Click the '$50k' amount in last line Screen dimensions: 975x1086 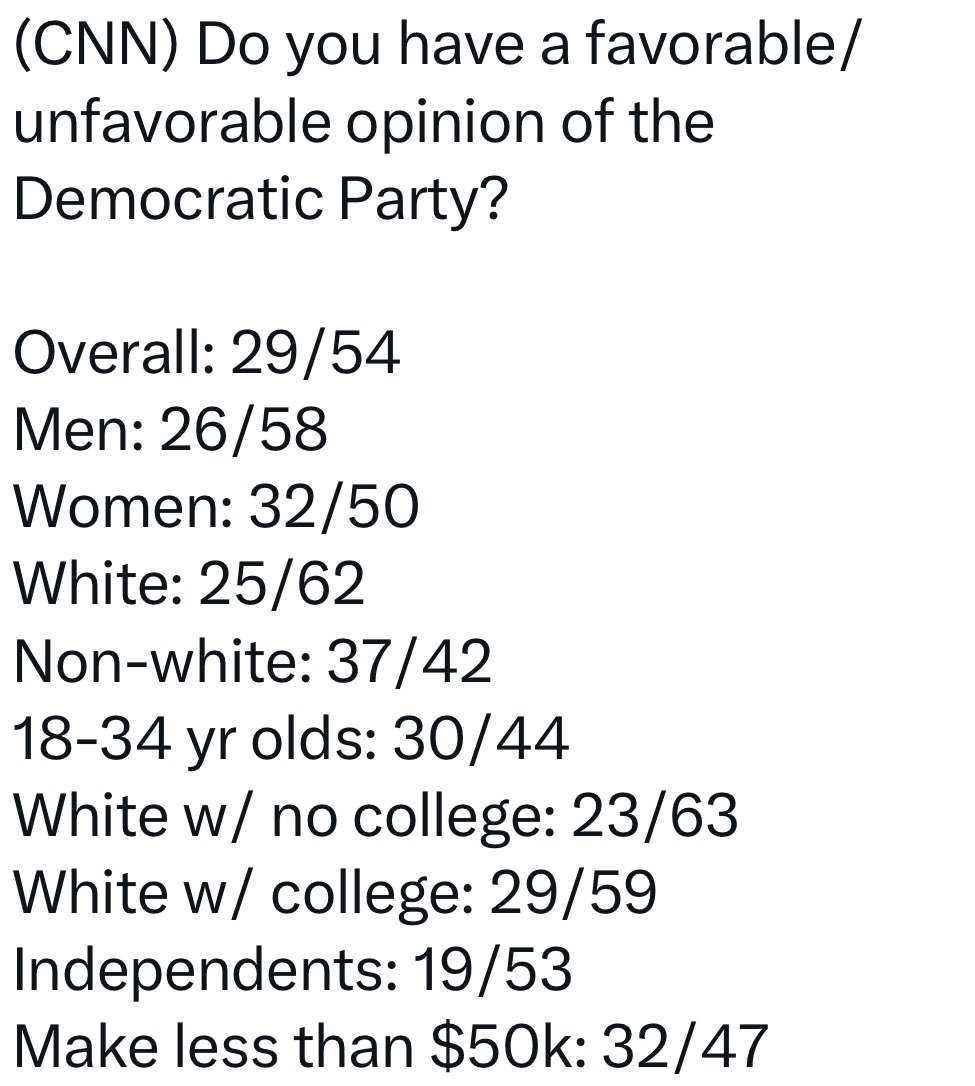[509, 1046]
